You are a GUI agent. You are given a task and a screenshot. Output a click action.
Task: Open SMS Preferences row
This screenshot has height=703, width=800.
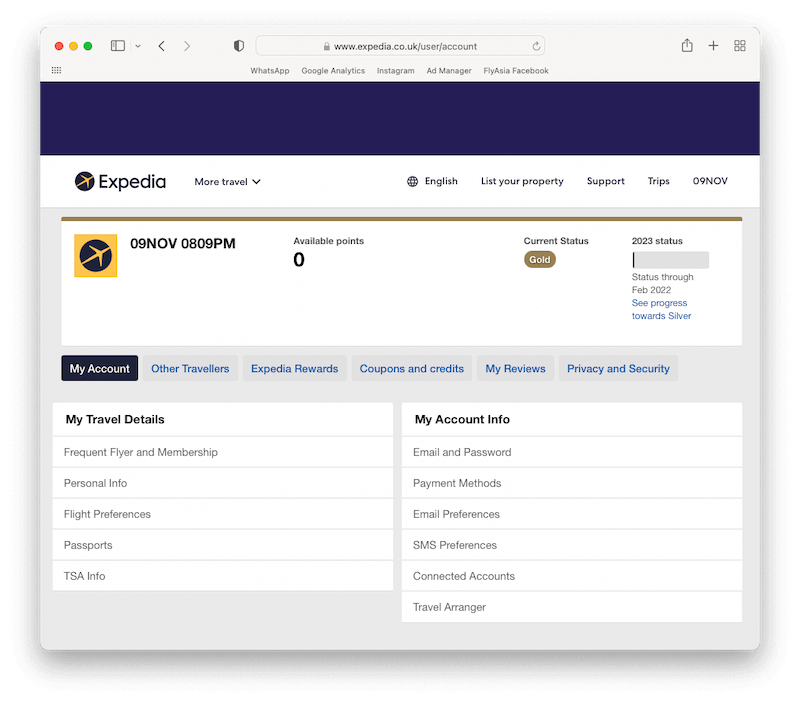(571, 545)
